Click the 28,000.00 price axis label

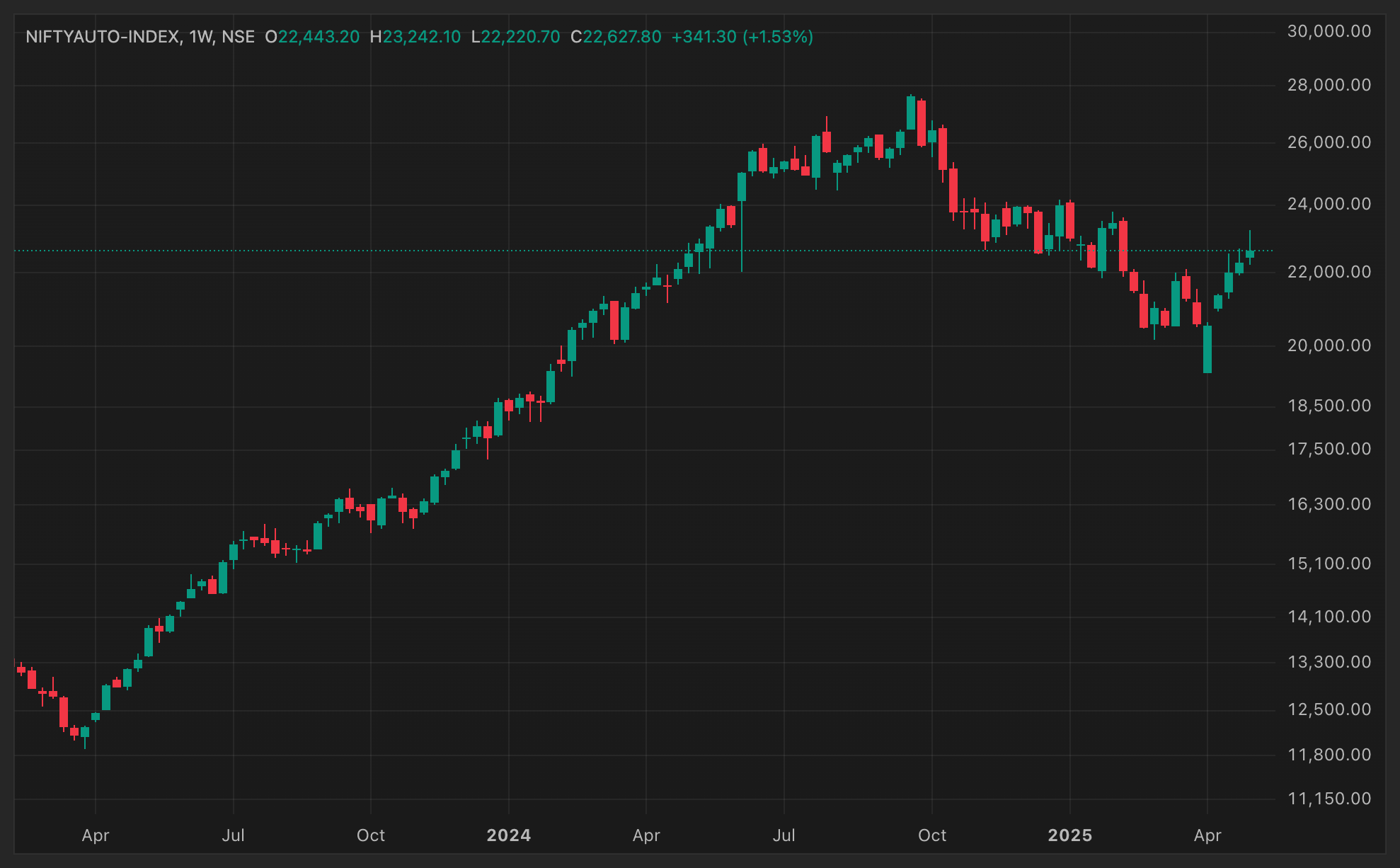(x=1329, y=85)
